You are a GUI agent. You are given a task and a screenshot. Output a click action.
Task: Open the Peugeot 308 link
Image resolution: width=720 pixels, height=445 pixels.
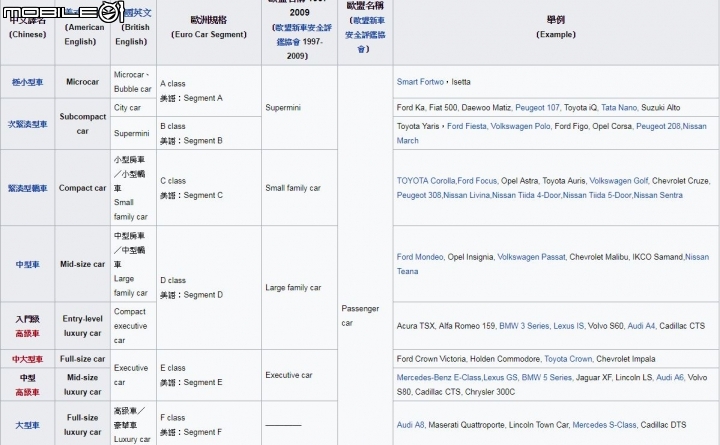pos(419,195)
